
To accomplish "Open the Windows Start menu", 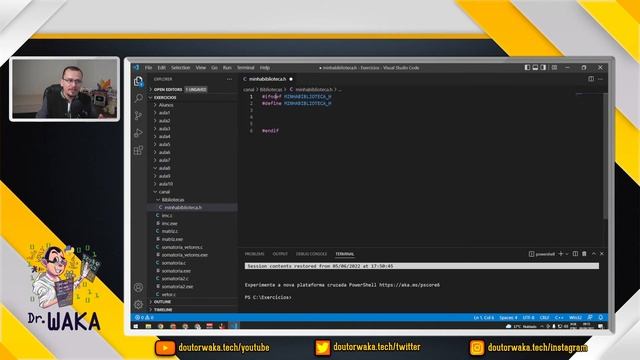I will click(x=136, y=326).
